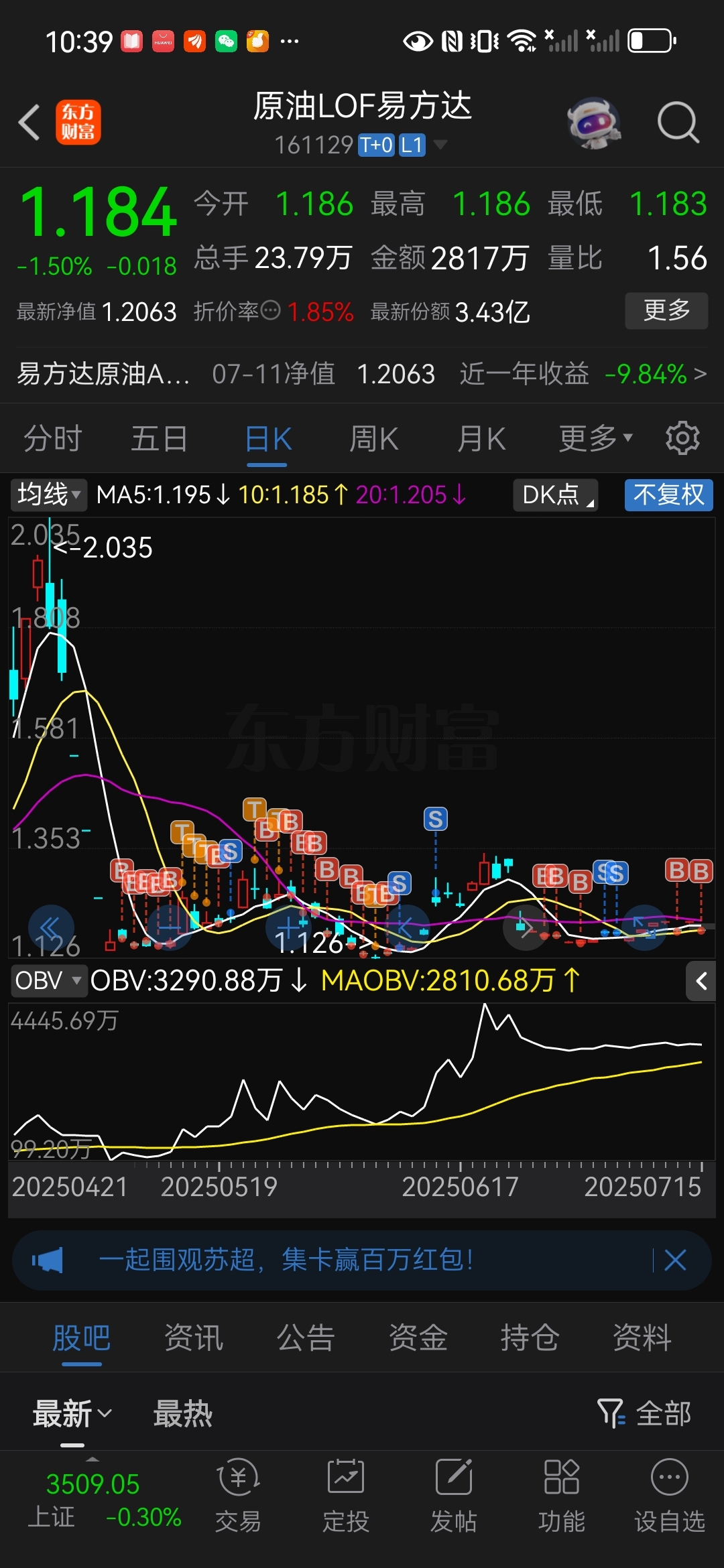Switch to the 五日 chart tab
Image resolution: width=724 pixels, height=1568 pixels.
click(160, 439)
